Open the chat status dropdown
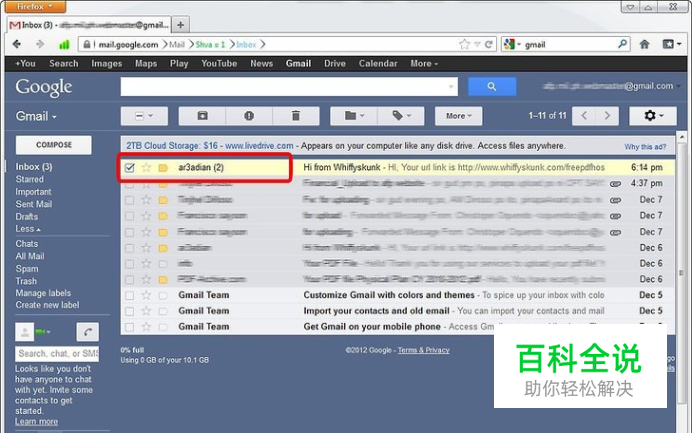This screenshot has height=433, width=692. point(43,332)
